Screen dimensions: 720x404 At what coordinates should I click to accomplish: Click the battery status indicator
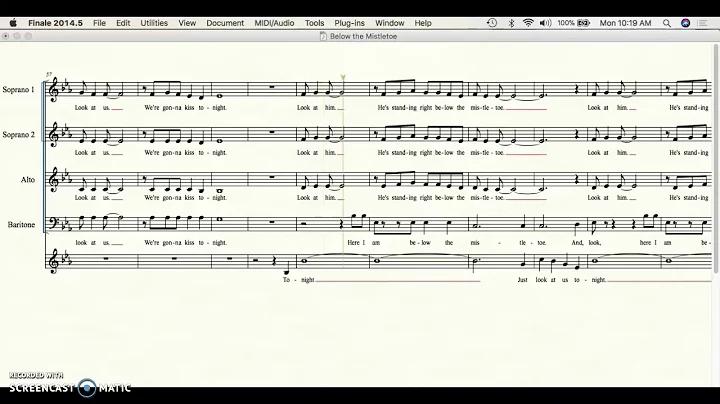pyautogui.click(x=574, y=23)
